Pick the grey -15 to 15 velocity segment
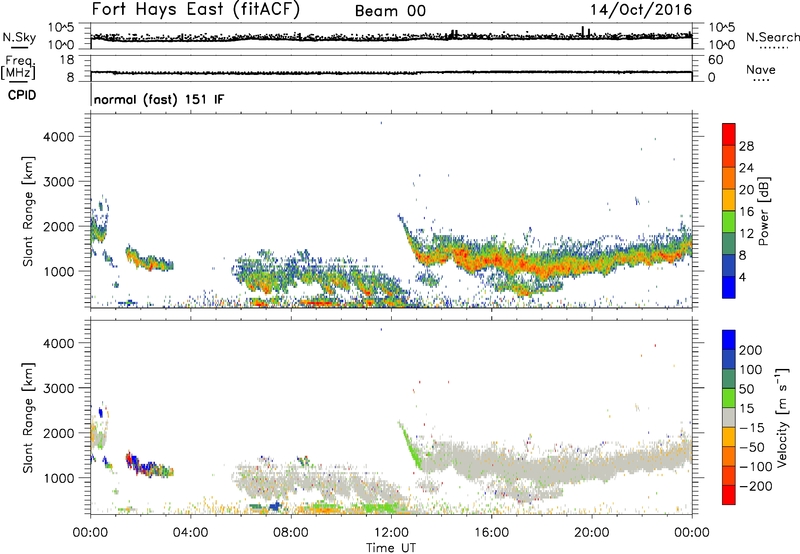The width and height of the screenshot is (800, 554). [729, 417]
